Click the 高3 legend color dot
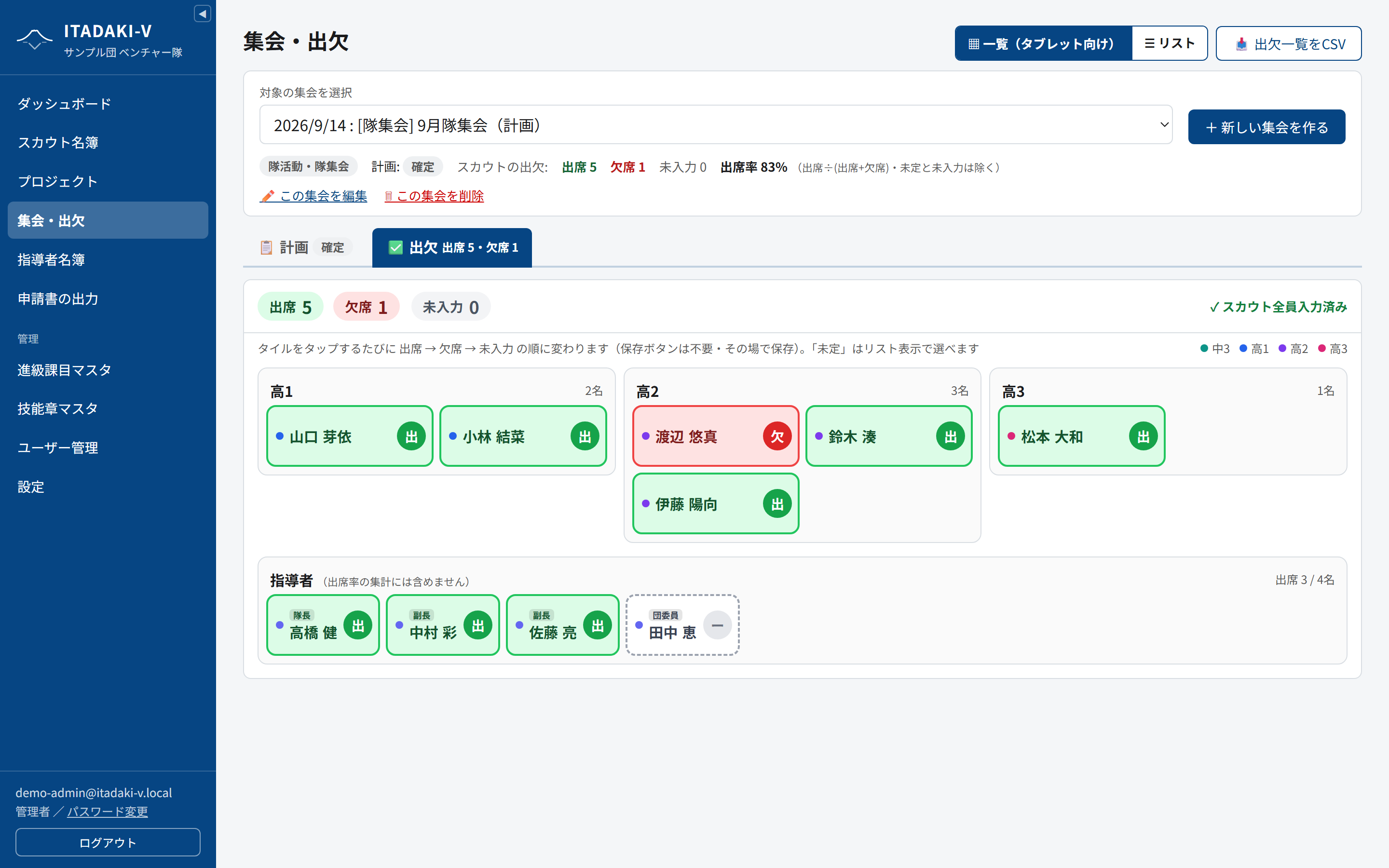Screen dimensions: 1389x868 (x=1322, y=349)
